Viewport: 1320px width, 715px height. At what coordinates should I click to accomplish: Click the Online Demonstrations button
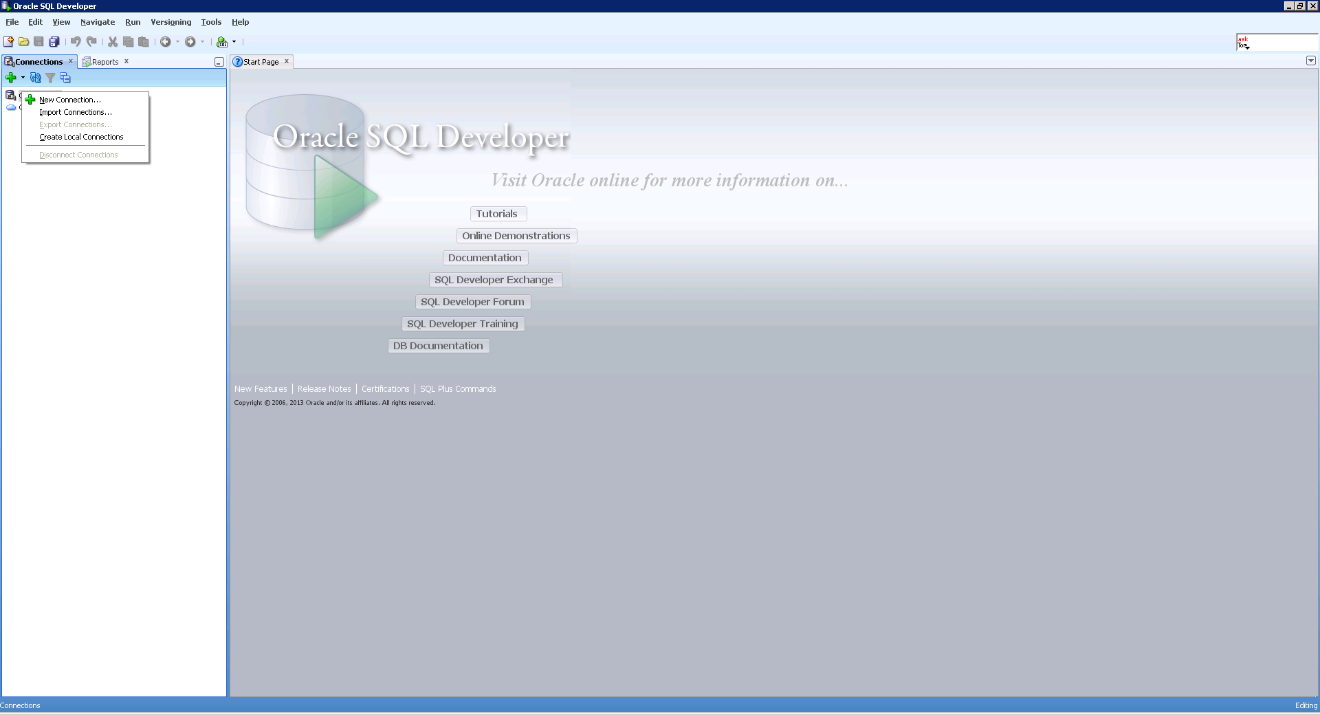pyautogui.click(x=516, y=236)
